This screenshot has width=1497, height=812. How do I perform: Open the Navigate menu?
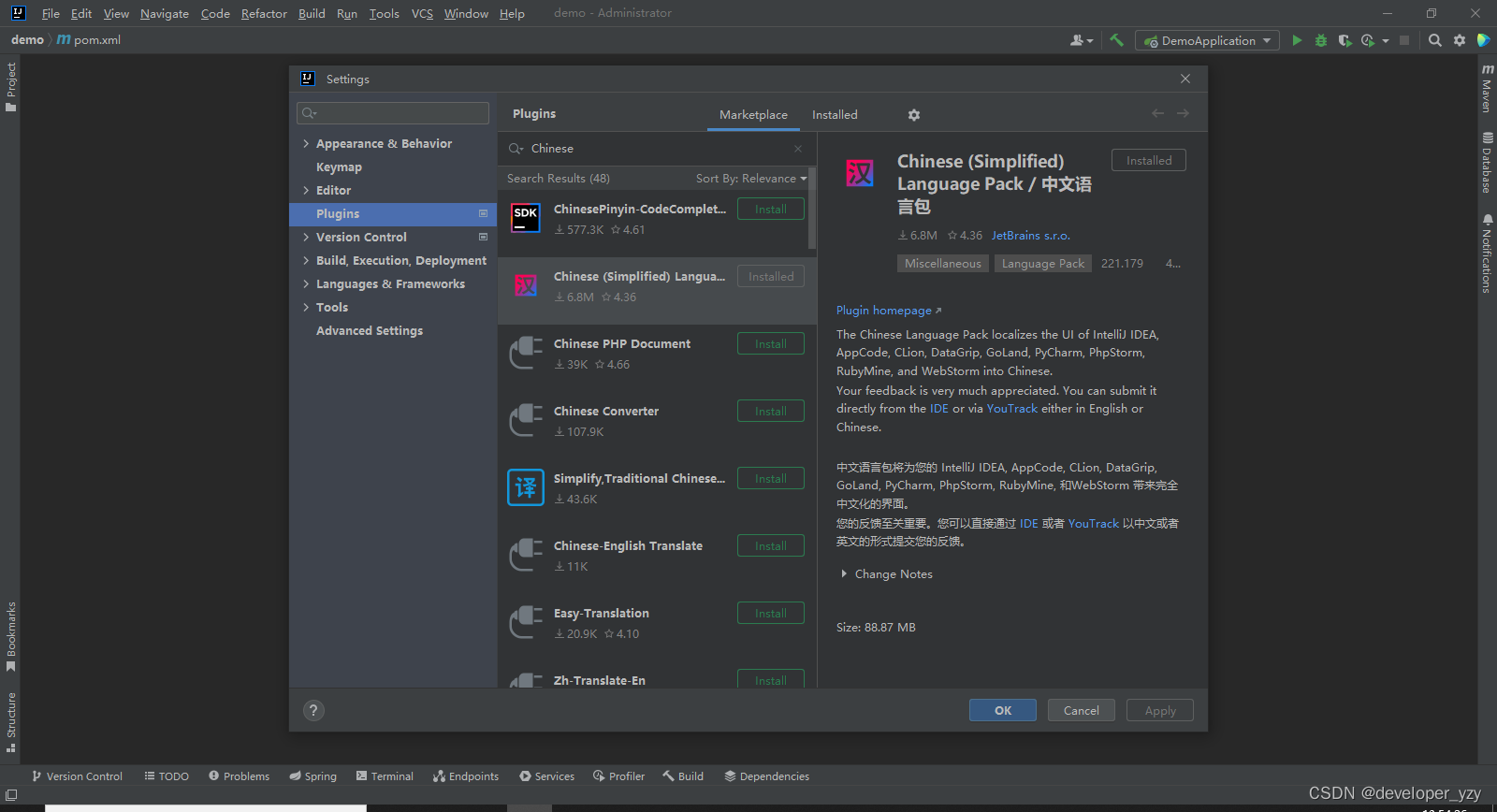[165, 13]
